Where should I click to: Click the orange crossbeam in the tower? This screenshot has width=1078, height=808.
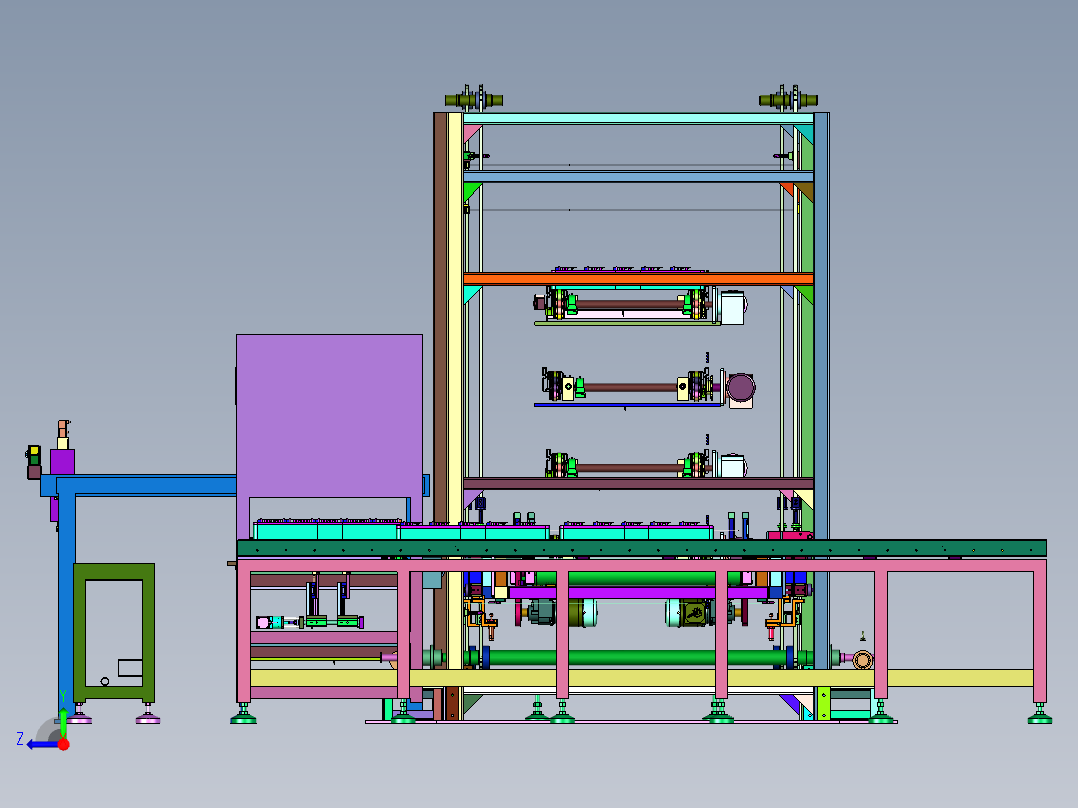[638, 279]
